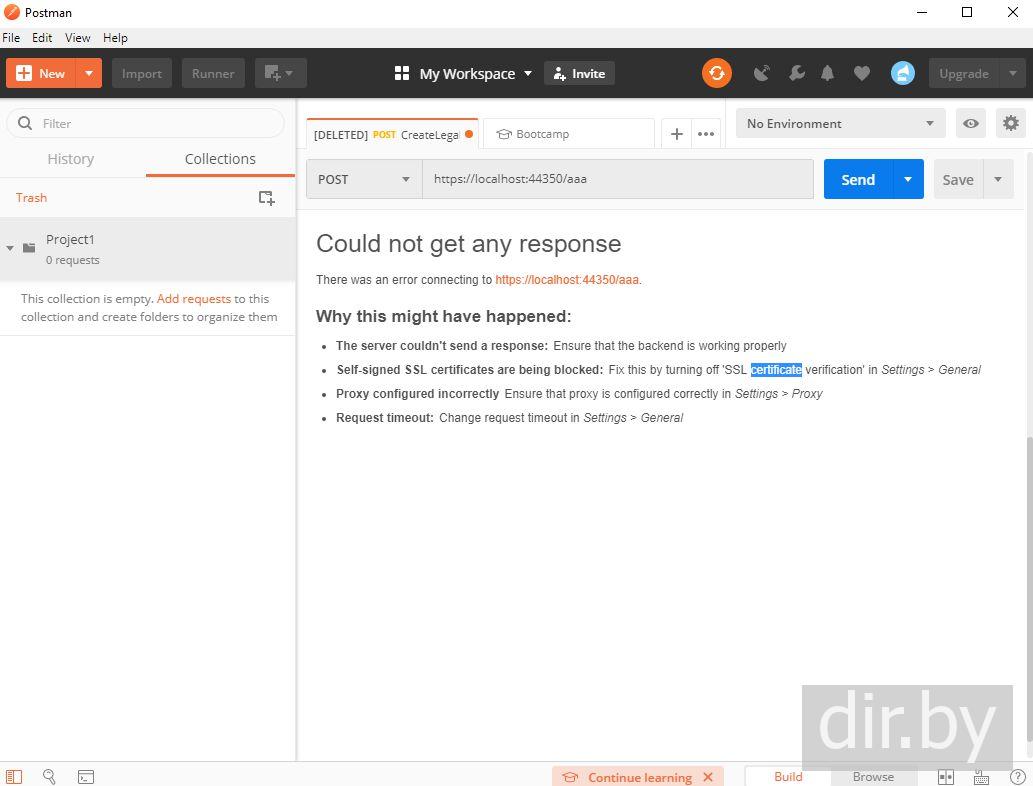Expand the No Environment dropdown

pyautogui.click(x=840, y=123)
